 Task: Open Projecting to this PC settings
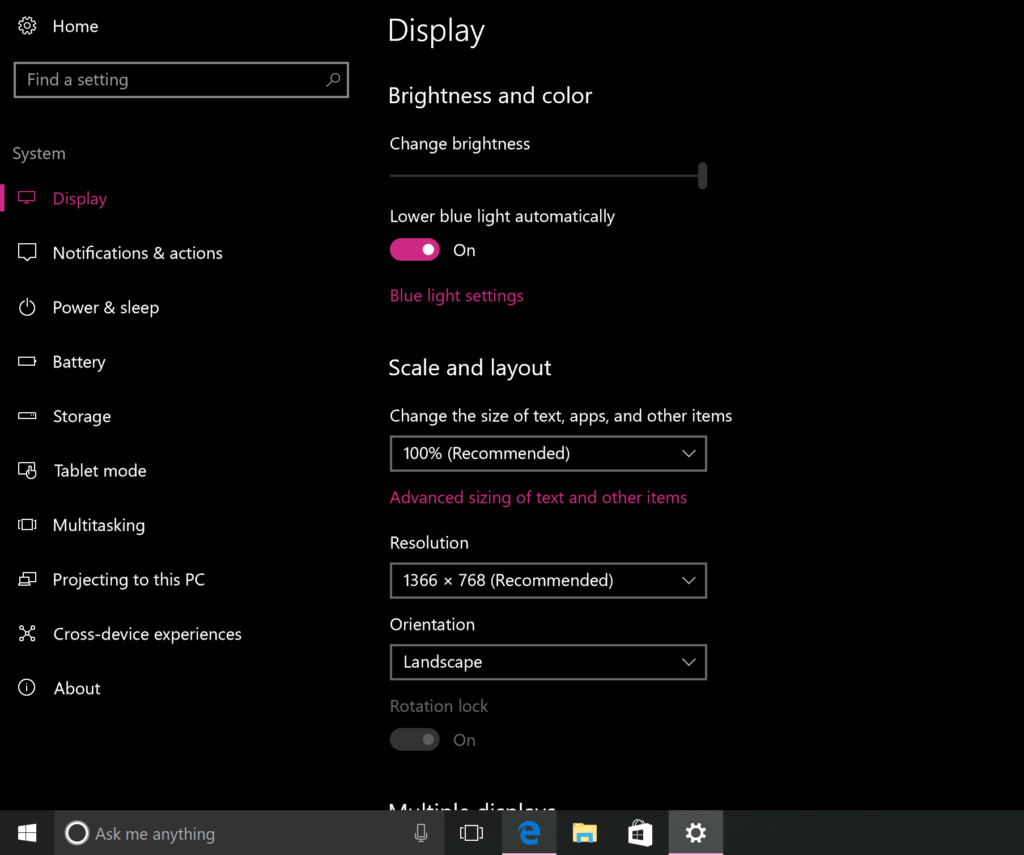129,579
